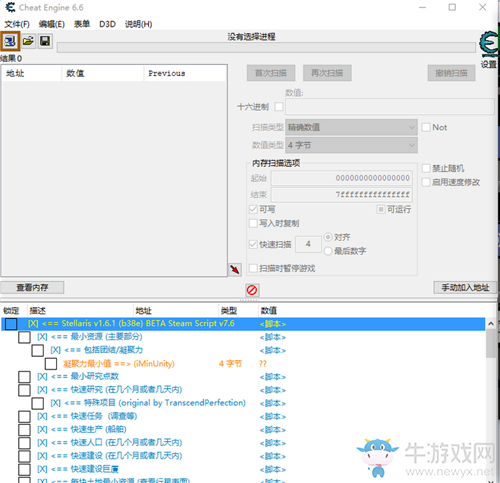This screenshot has width=500, height=483.
Task: Enable the 启用速度修改 checkbox
Action: tap(426, 182)
